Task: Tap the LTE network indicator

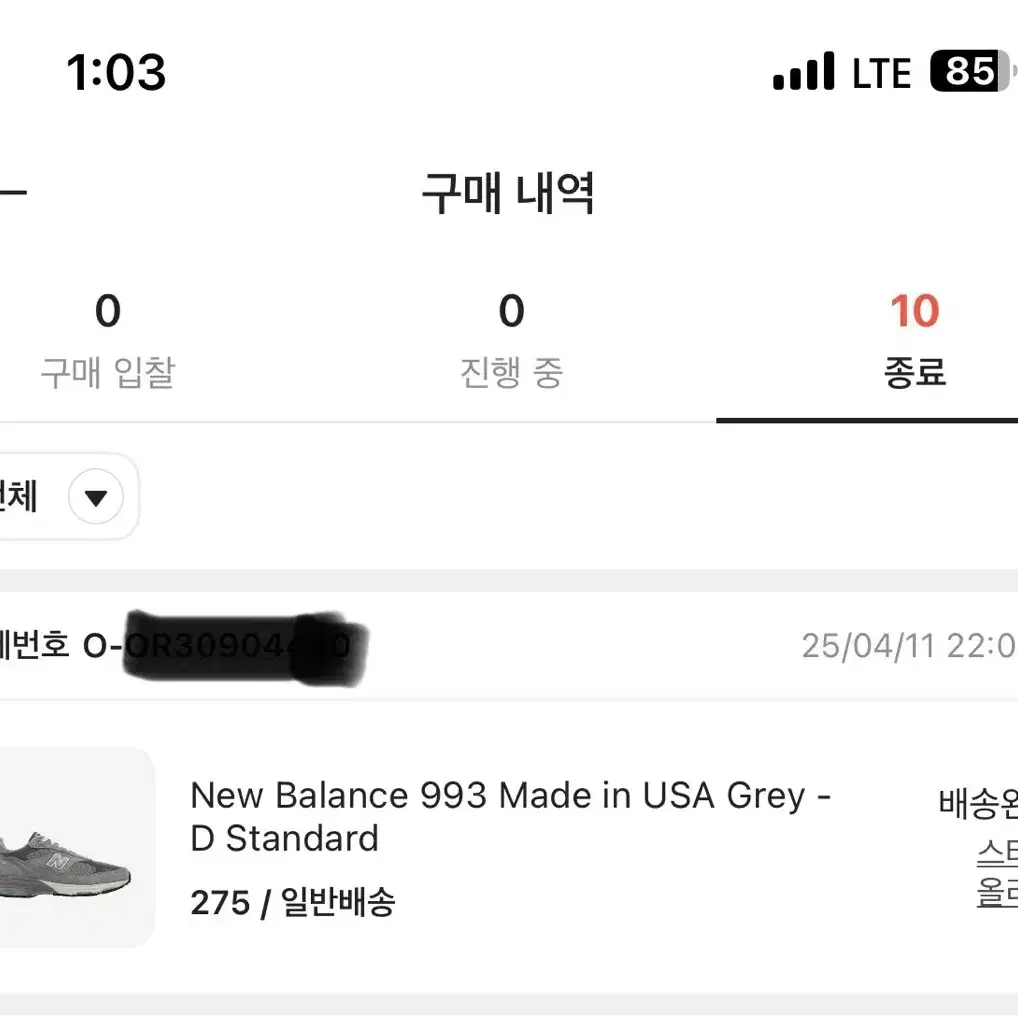Action: (x=881, y=71)
